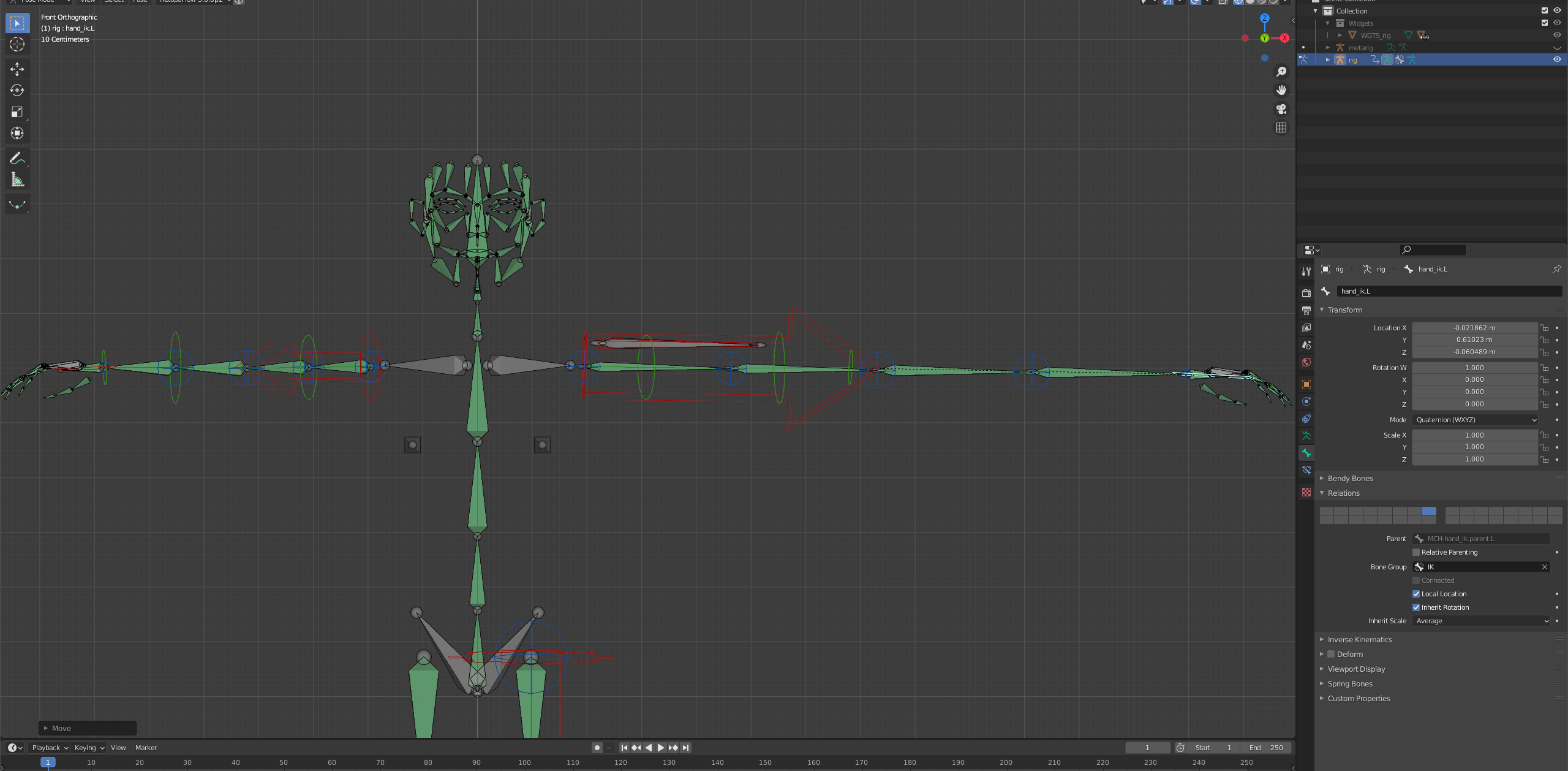Toggle visibility eye of Collection
Screen dimensions: 1568x771
coord(1557,11)
